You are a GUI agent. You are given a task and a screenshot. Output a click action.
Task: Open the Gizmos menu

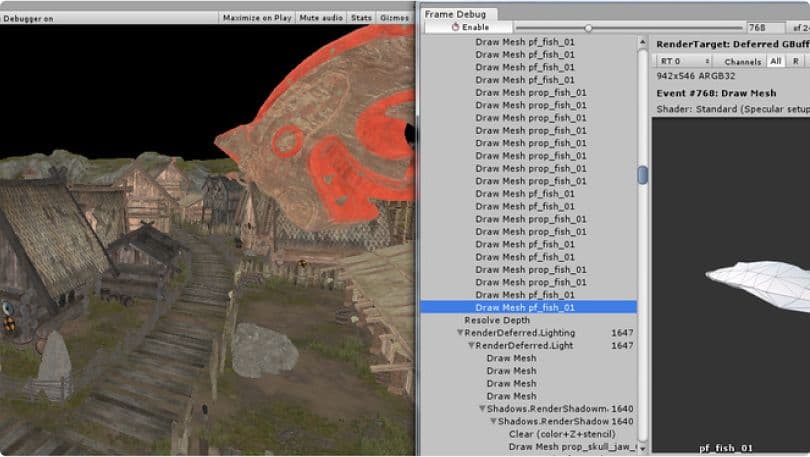pyautogui.click(x=394, y=17)
